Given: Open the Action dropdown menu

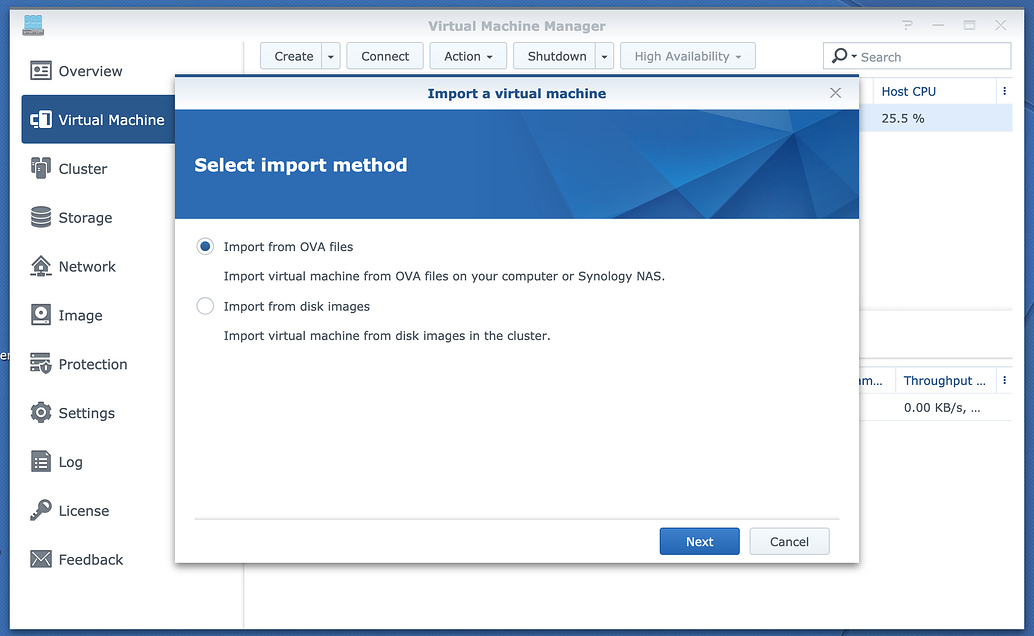Looking at the screenshot, I should [468, 57].
